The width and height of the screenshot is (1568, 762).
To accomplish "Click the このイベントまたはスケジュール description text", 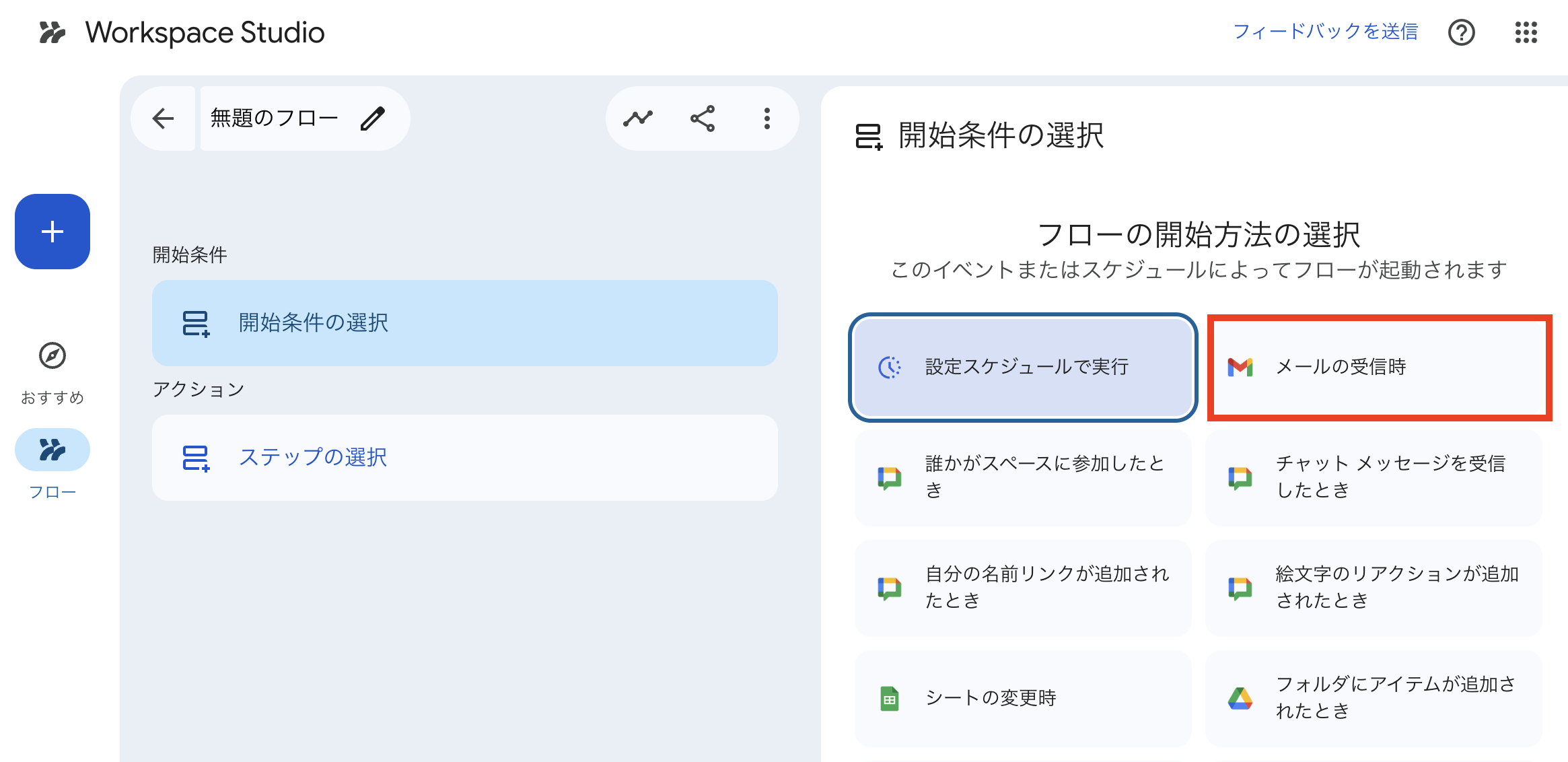I will (x=1199, y=270).
